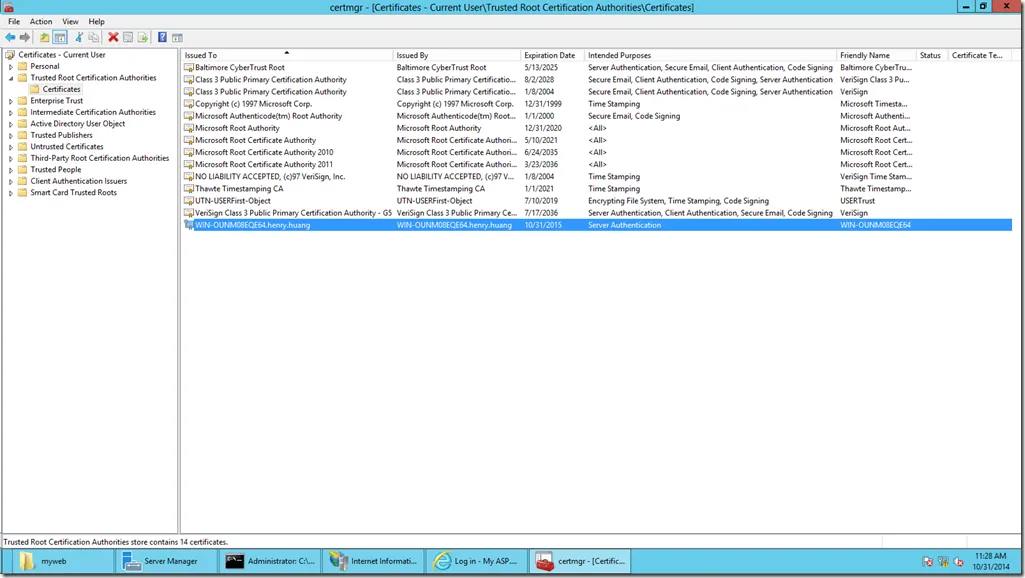Select the Microsoft Authenticode(tm) Root Authority row
Screen dimensions: 1025x578
(x=597, y=116)
